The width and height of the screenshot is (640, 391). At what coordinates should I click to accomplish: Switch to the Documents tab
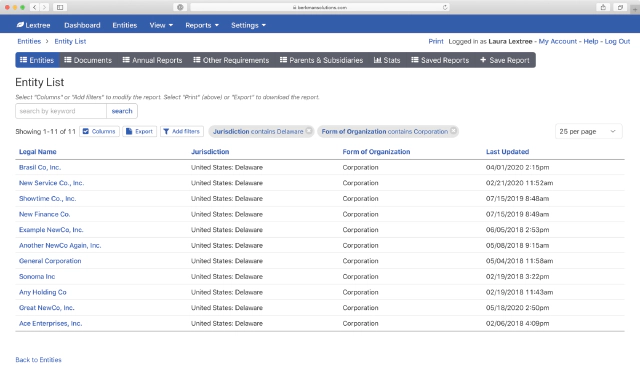(88, 60)
